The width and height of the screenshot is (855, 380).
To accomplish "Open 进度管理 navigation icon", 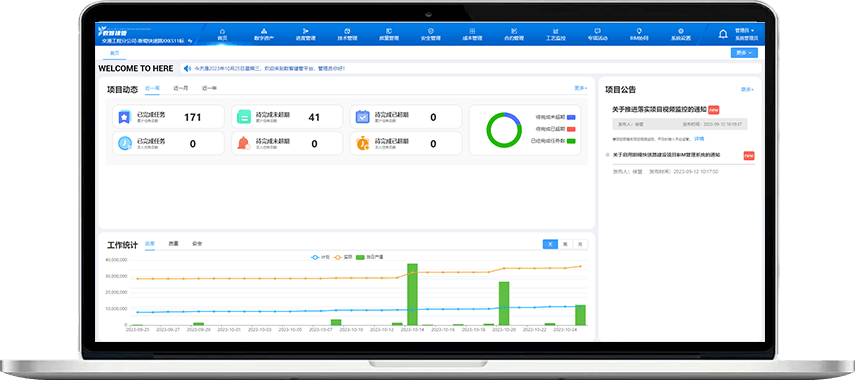I will pyautogui.click(x=305, y=31).
